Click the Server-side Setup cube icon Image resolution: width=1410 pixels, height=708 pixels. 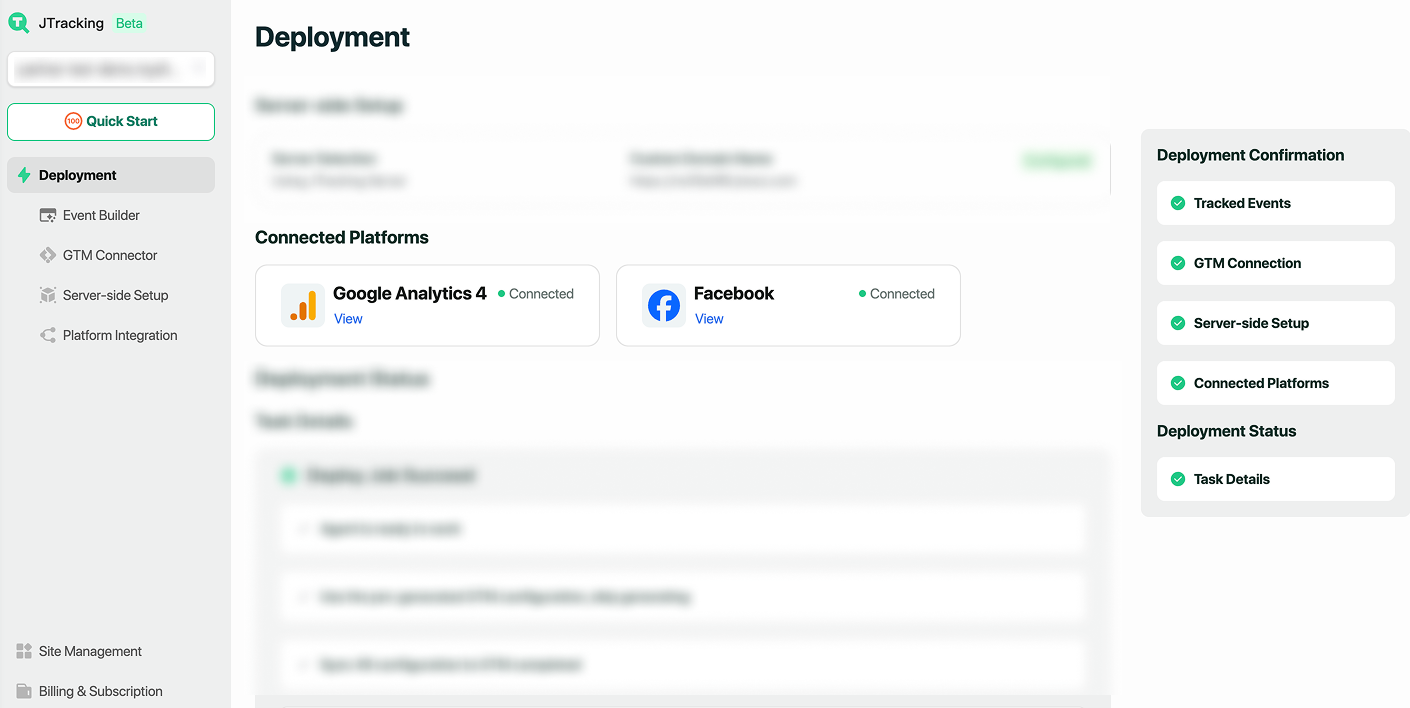click(48, 295)
